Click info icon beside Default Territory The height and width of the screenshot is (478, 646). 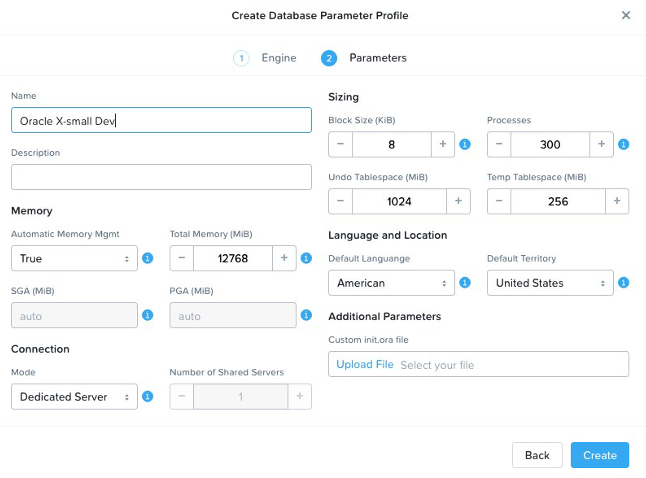[x=623, y=283]
